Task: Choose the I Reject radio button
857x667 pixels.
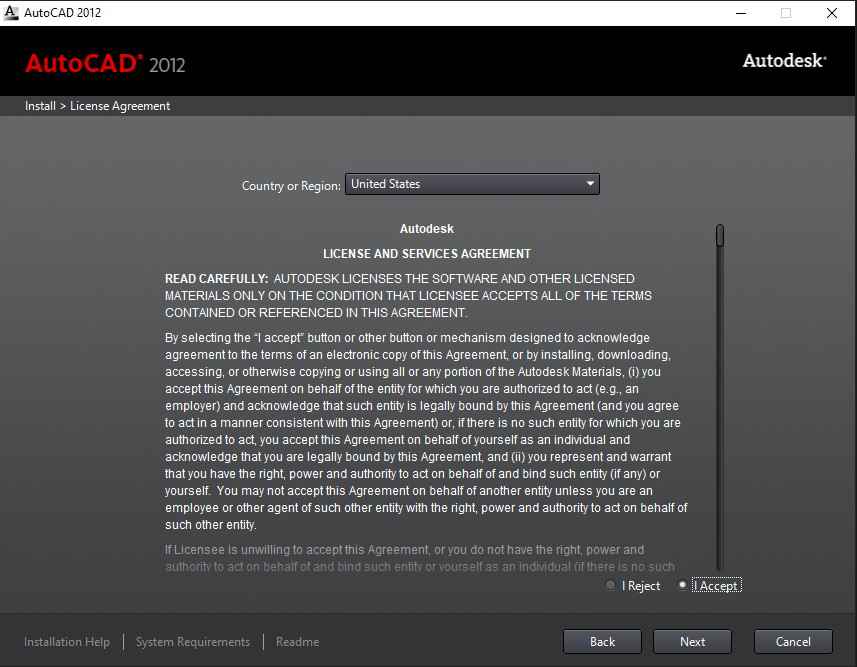Action: (x=611, y=586)
